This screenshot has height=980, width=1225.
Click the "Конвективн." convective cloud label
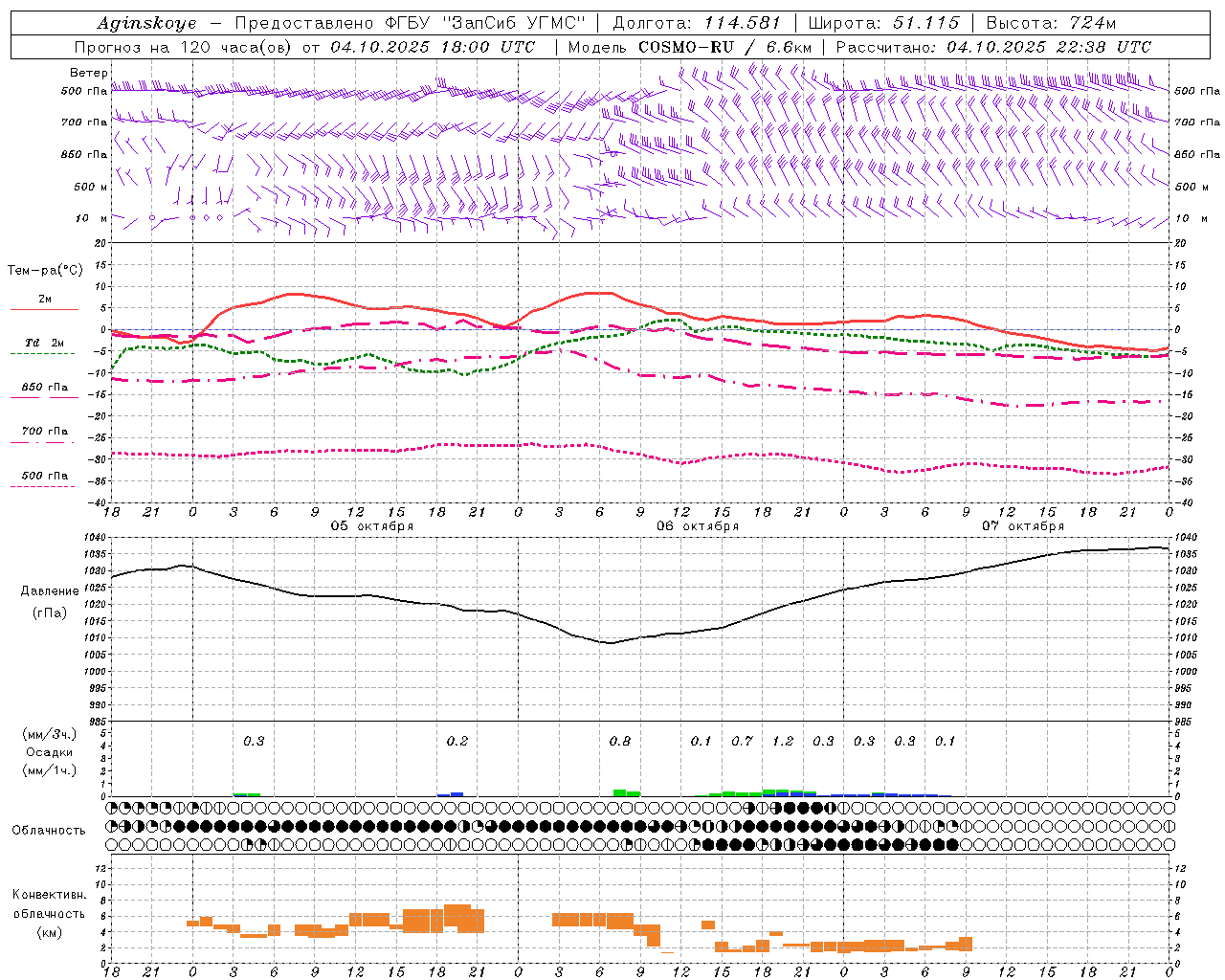[x=49, y=895]
